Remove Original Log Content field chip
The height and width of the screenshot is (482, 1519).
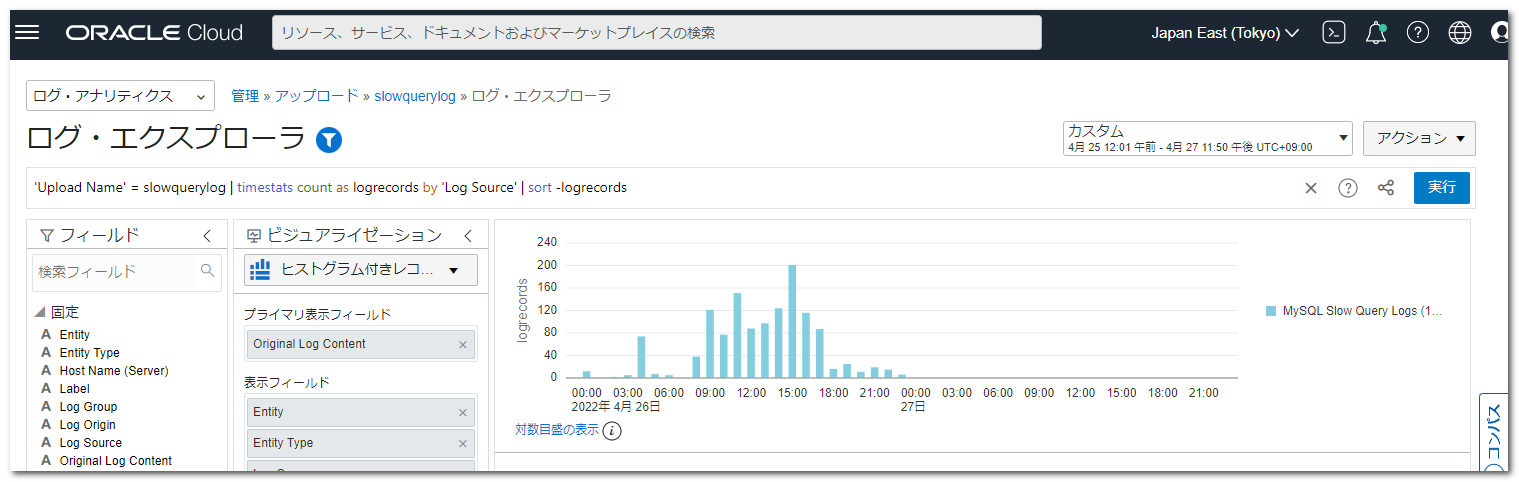(x=463, y=345)
